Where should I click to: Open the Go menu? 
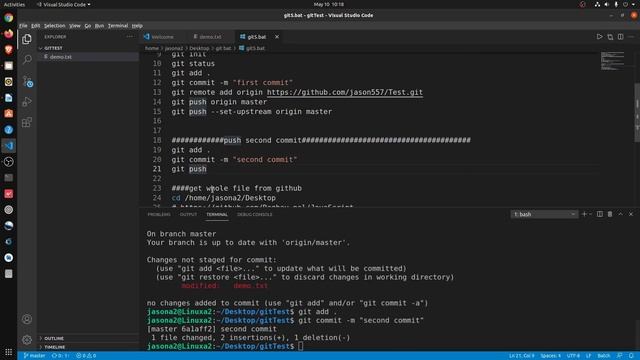[88, 26]
